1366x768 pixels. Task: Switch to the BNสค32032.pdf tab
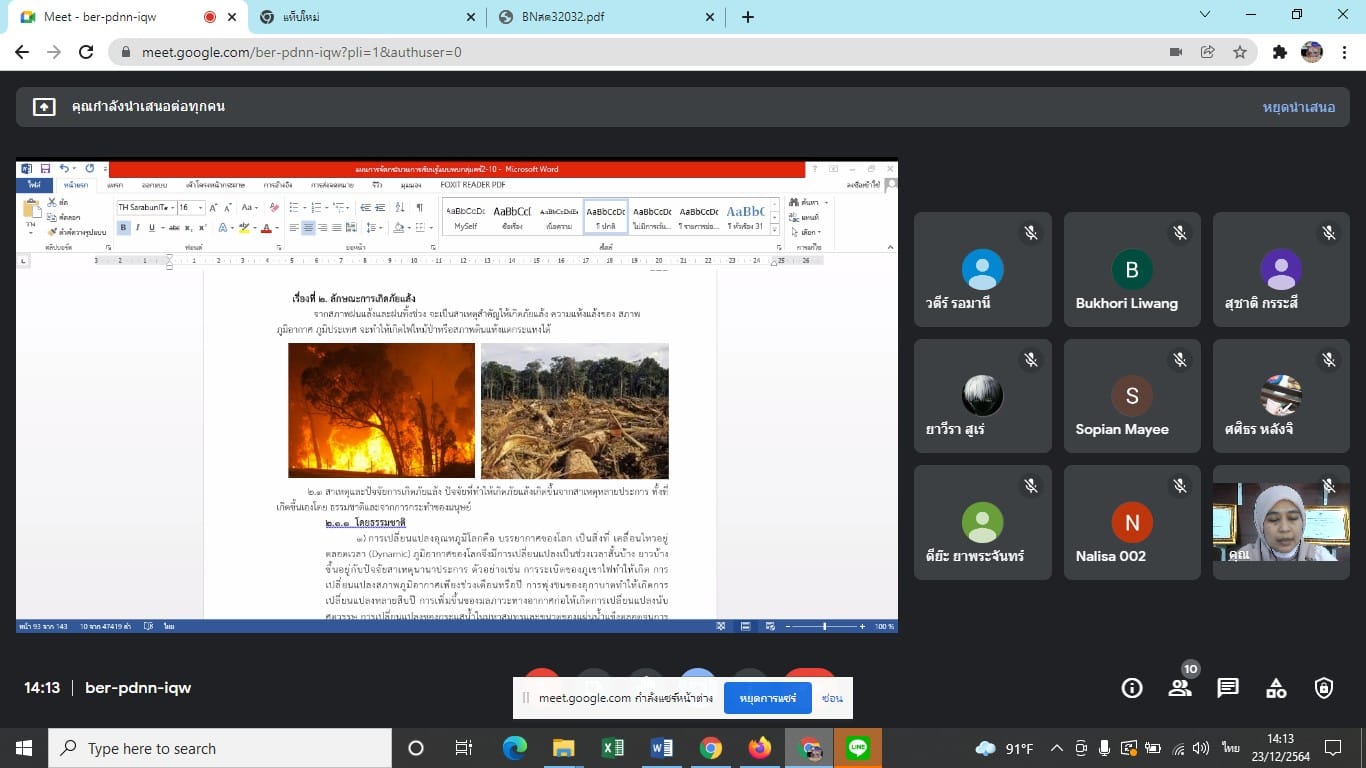coord(600,17)
